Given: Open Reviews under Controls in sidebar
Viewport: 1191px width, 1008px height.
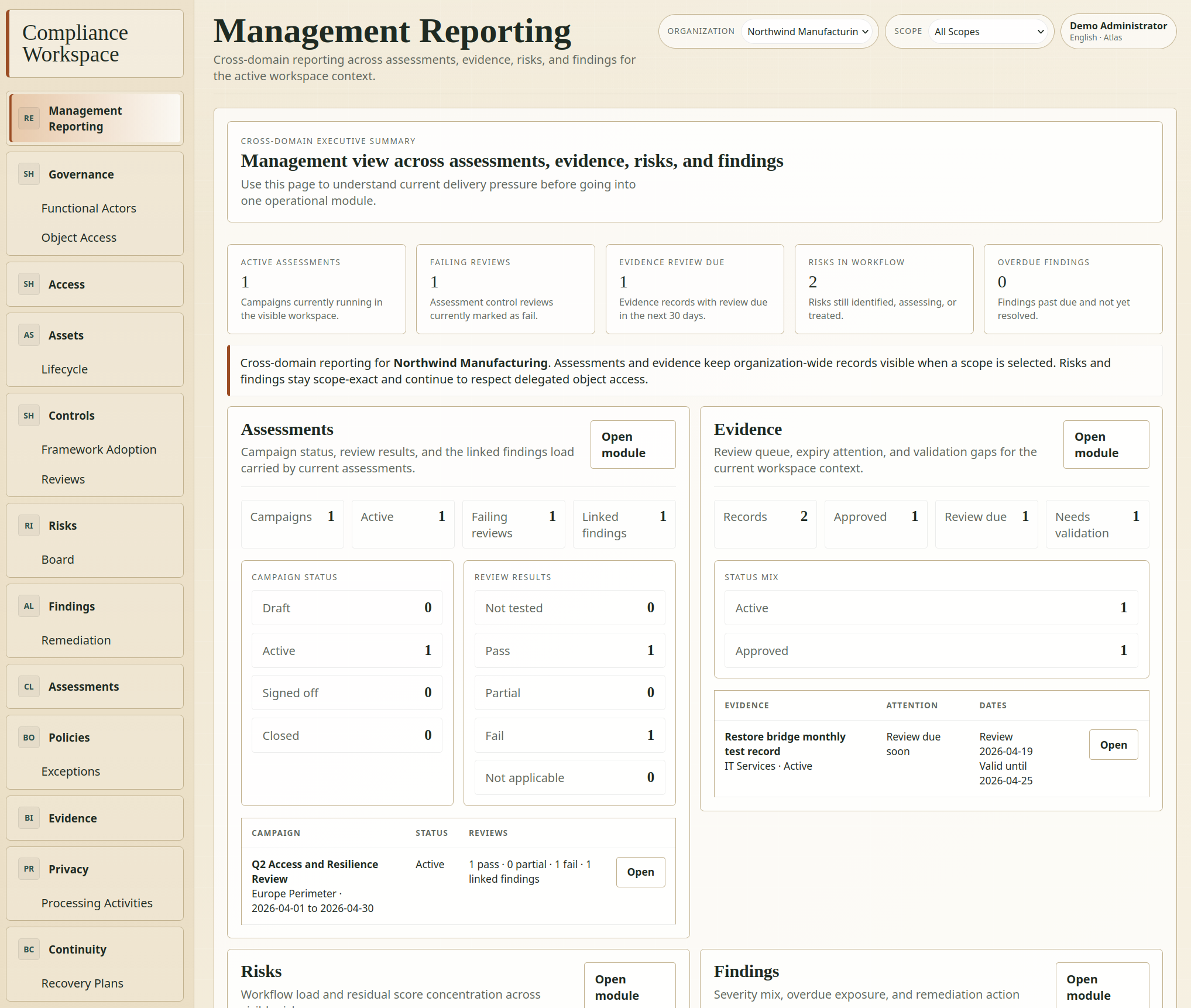Looking at the screenshot, I should tap(63, 479).
